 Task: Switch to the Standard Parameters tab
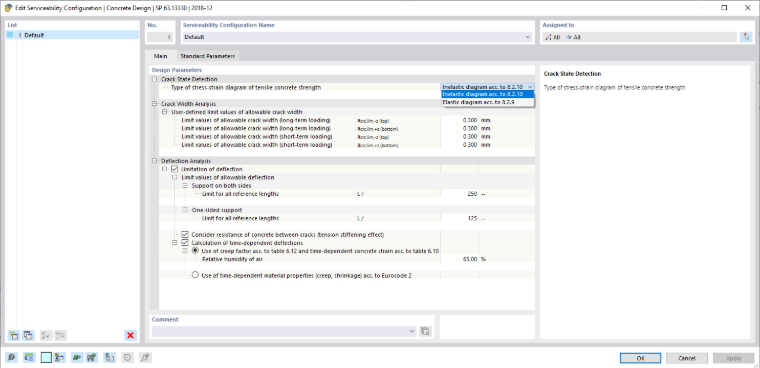pyautogui.click(x=207, y=56)
